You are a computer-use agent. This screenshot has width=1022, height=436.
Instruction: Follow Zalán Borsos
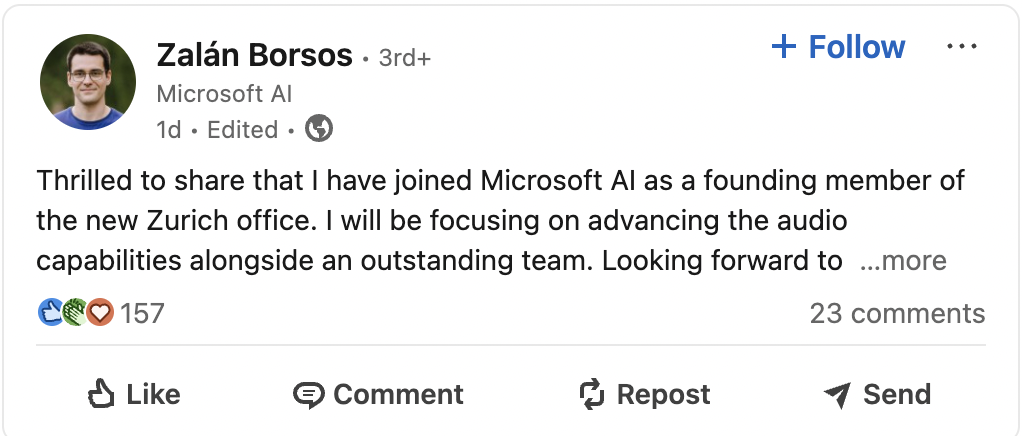coord(856,47)
